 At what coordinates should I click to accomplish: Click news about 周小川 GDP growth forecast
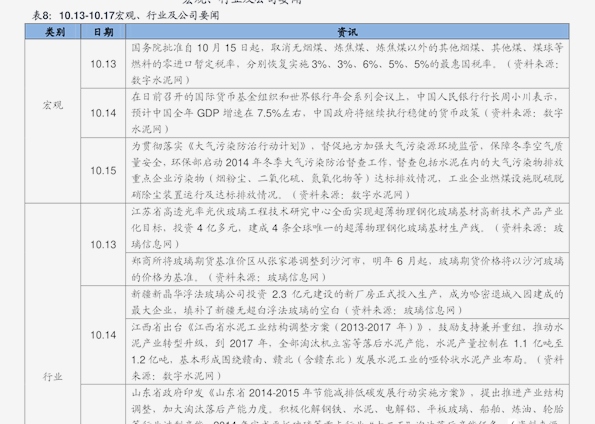tap(347, 113)
